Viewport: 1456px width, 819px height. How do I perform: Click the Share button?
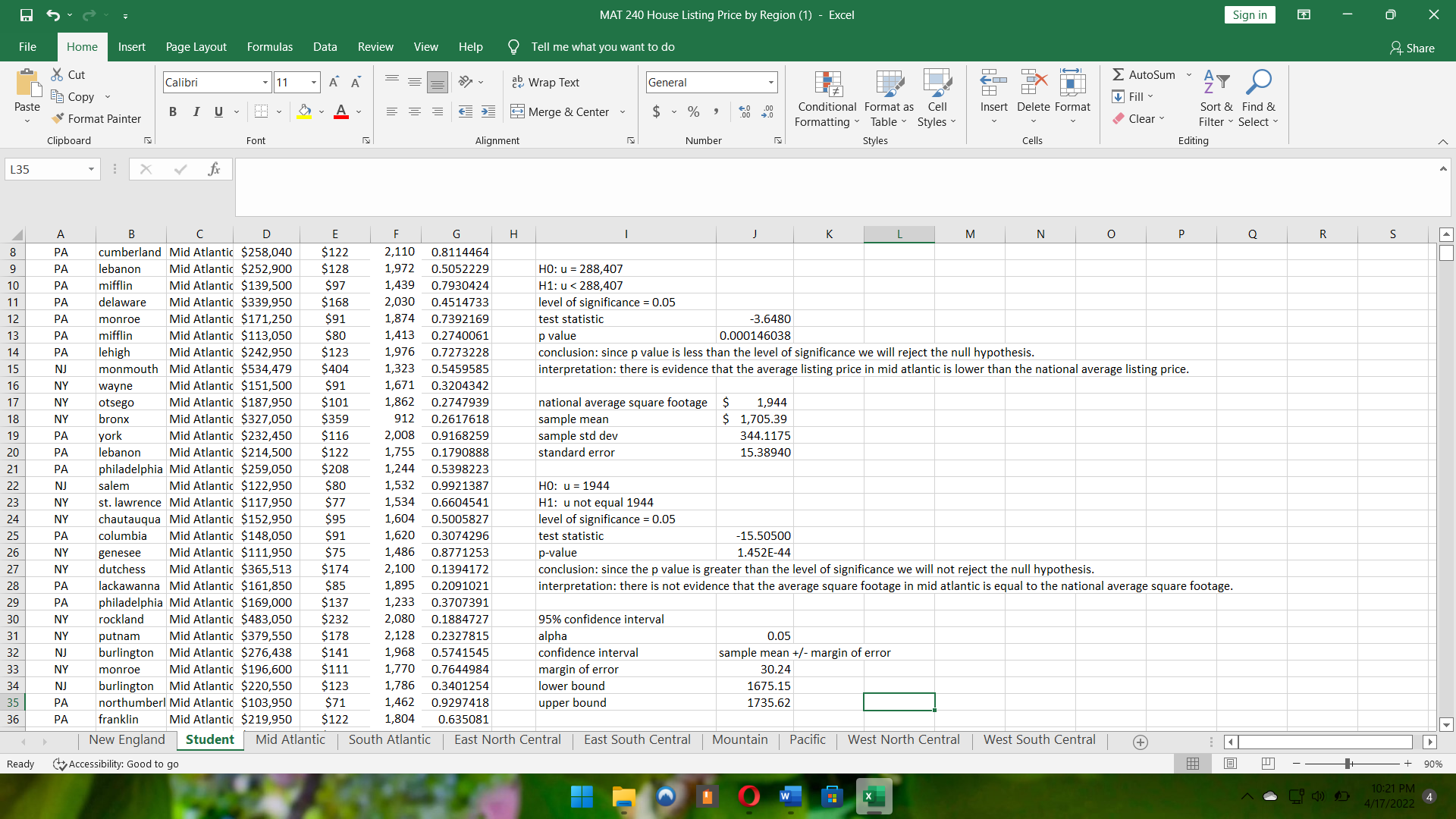point(1411,48)
